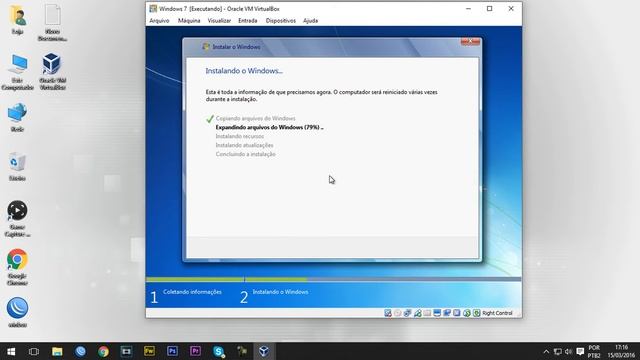Click the Instalando atualizações step
Screen dimensions: 640x360
(x=244, y=145)
